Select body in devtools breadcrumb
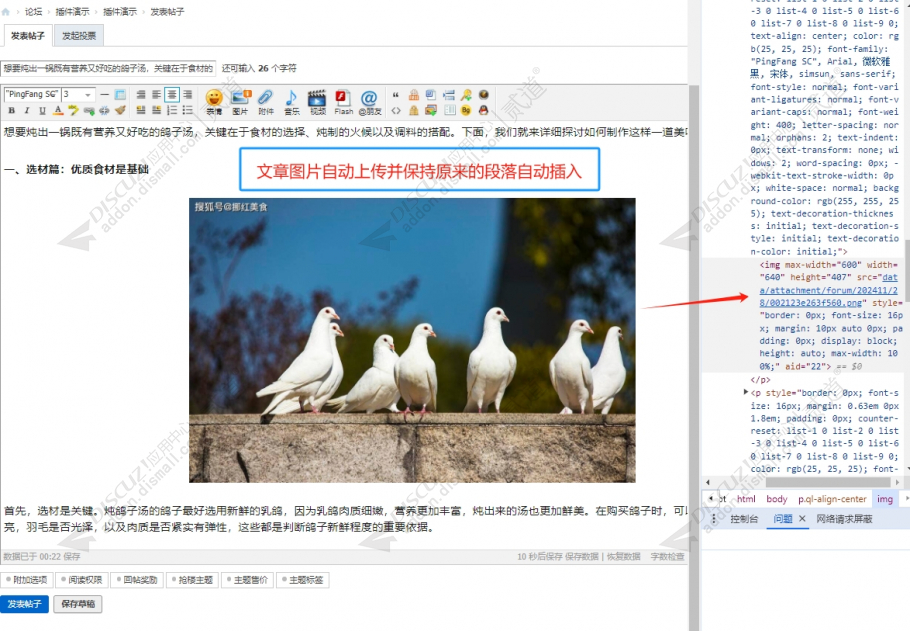 pos(777,499)
